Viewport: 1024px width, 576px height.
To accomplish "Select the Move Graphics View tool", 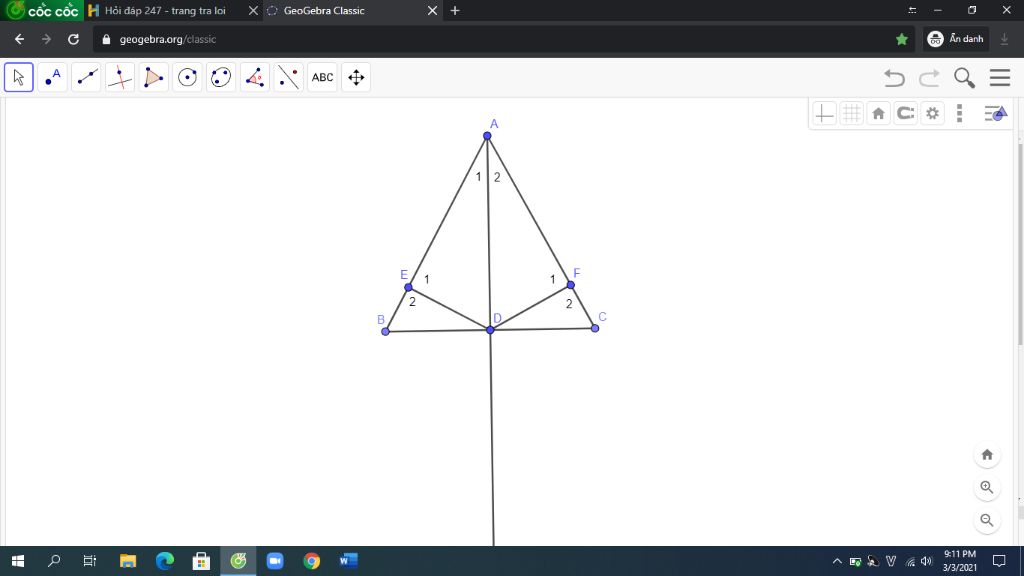I will 356,77.
